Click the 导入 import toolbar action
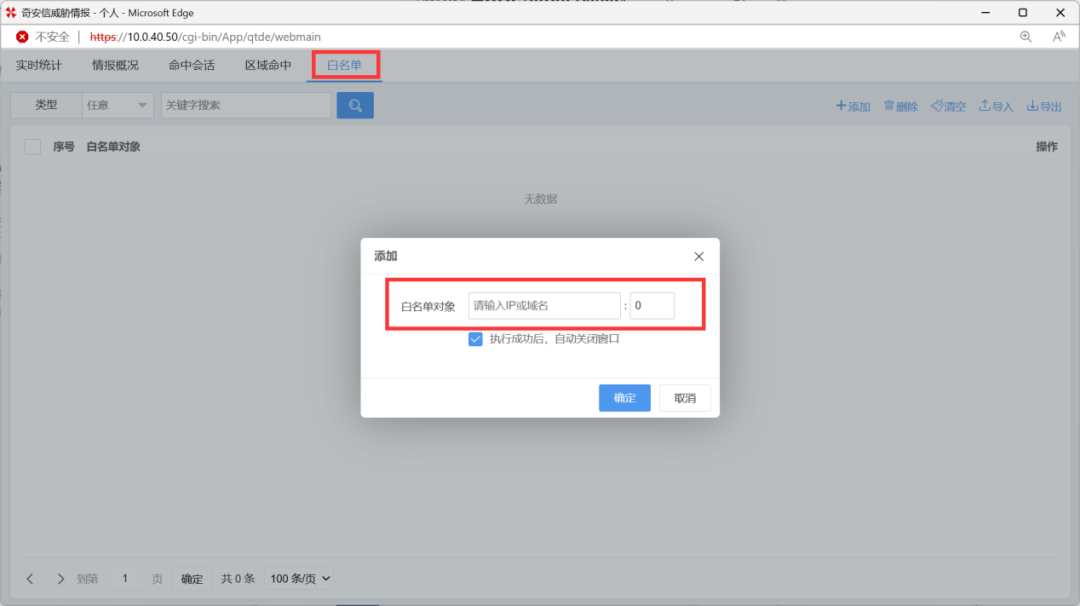This screenshot has height=606, width=1080. point(996,106)
